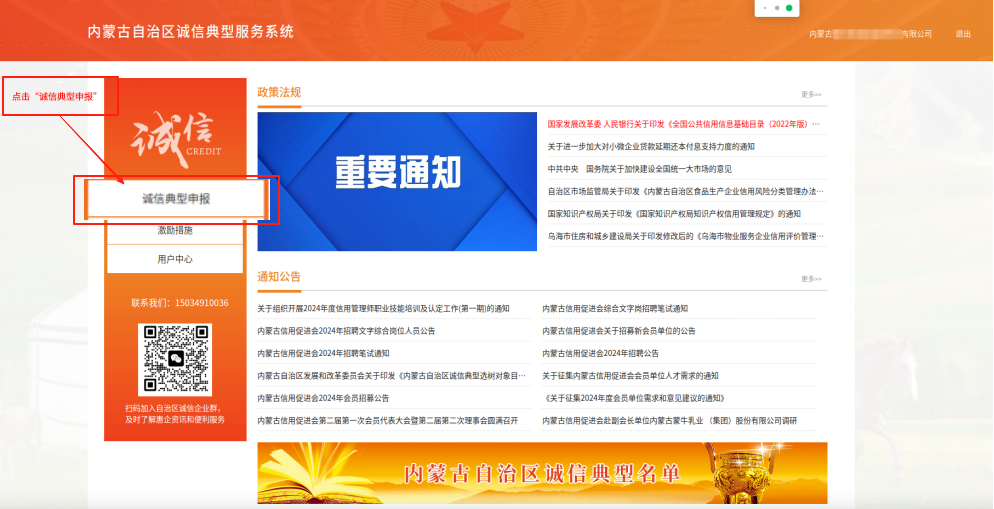Open 激励措施 in the sidebar menu

point(175,230)
